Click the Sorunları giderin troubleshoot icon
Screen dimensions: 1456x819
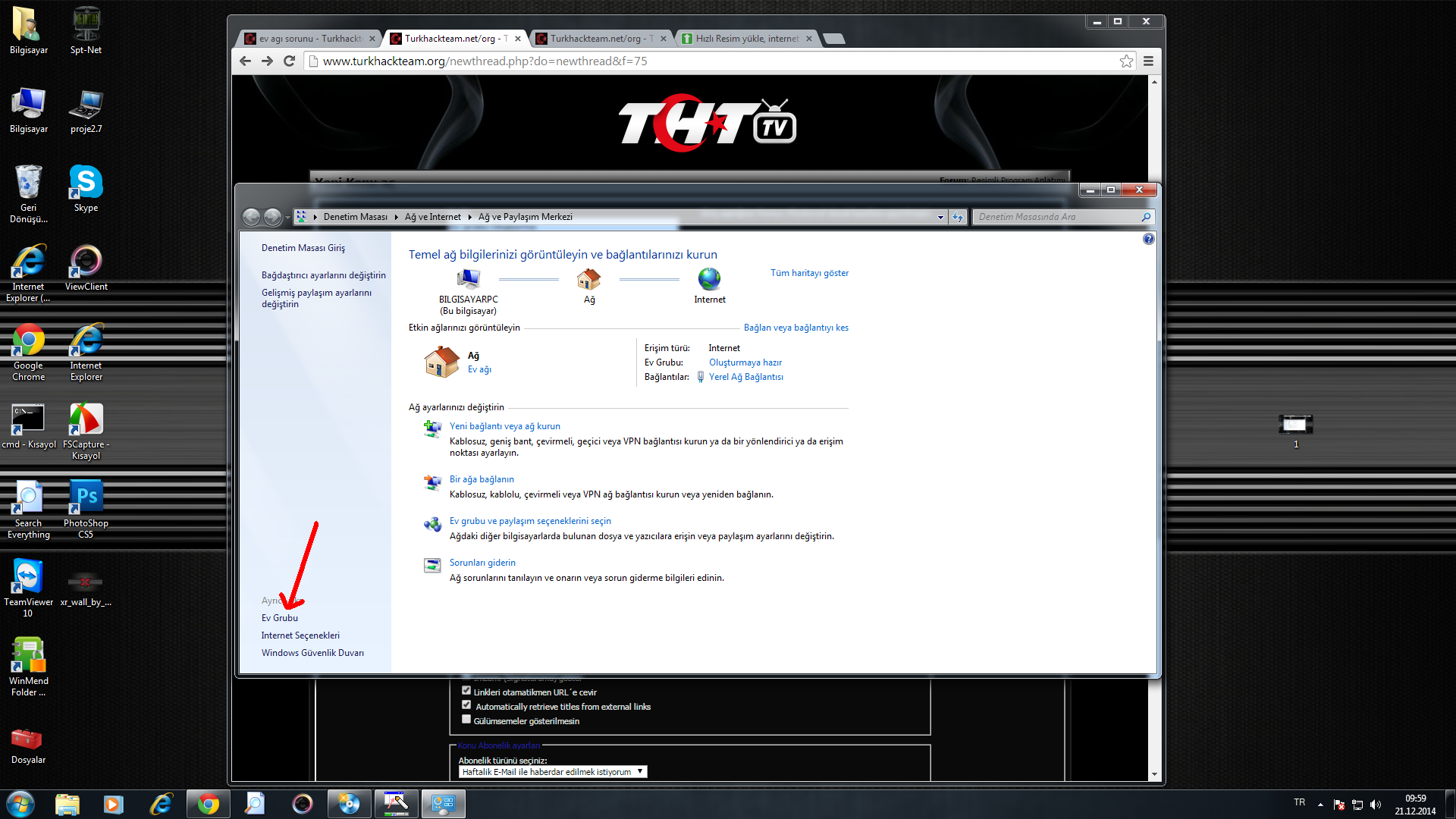tap(432, 565)
